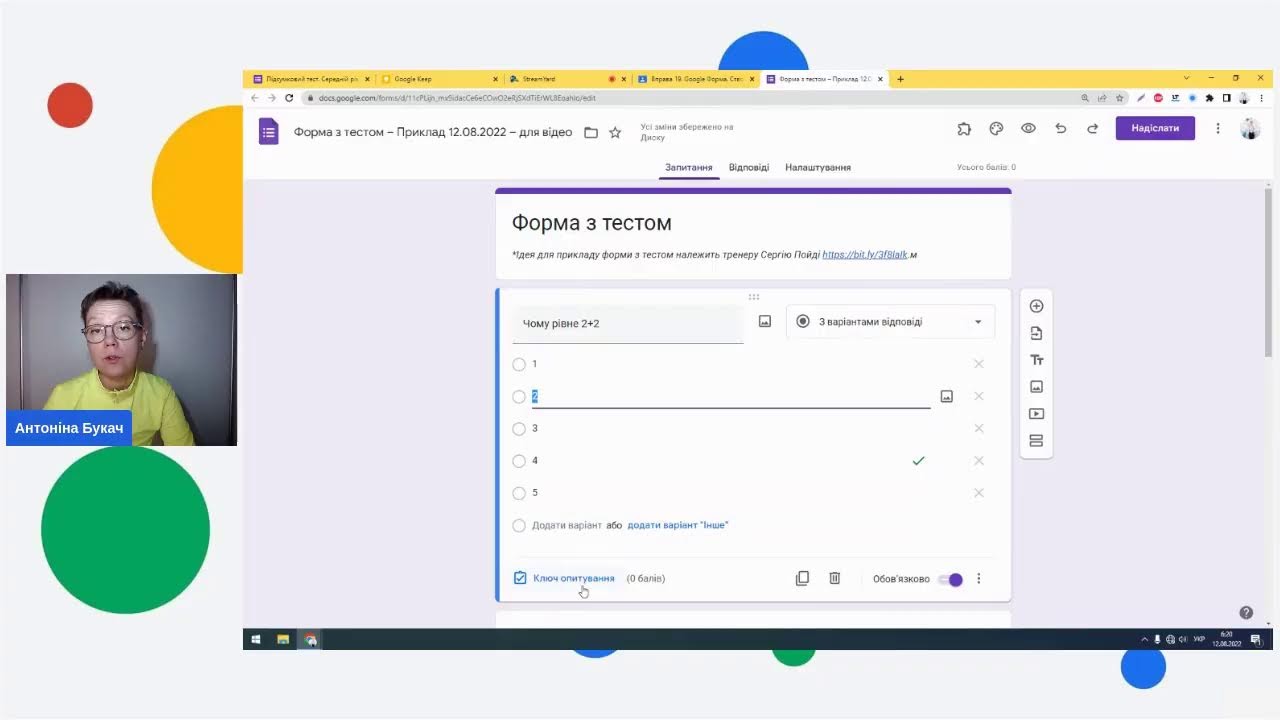Redo the last change
This screenshot has height=720, width=1280.
point(1093,128)
